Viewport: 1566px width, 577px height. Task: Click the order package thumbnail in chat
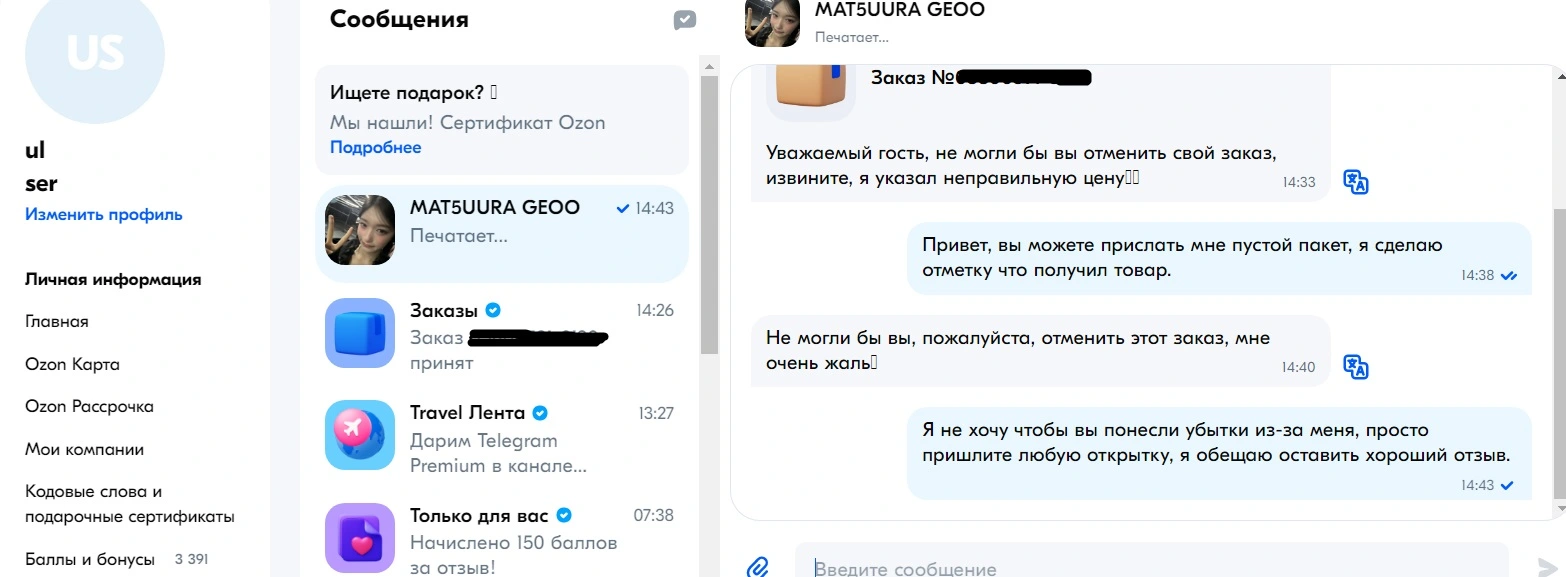[x=812, y=84]
